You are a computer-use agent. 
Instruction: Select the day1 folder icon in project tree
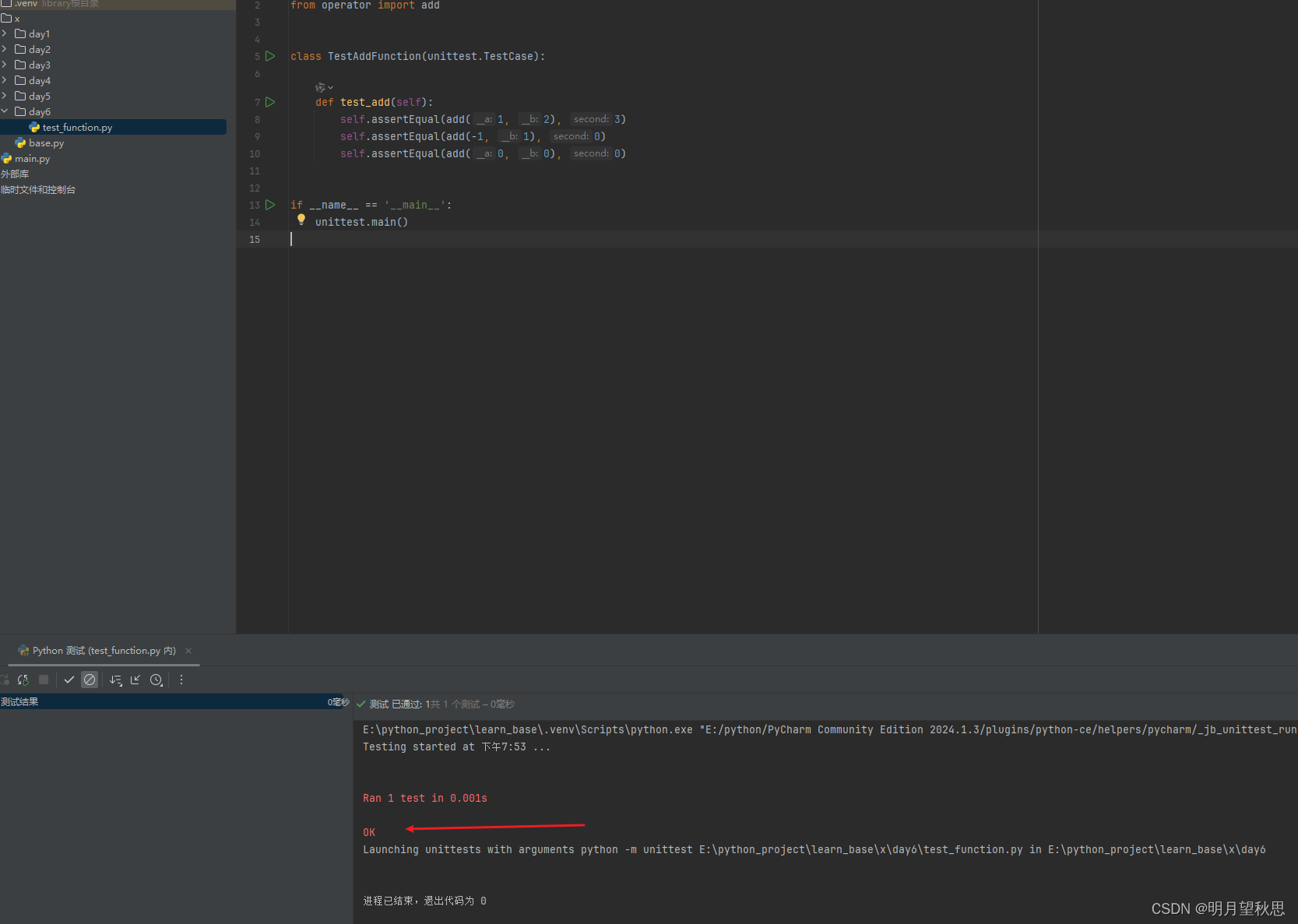tap(20, 33)
